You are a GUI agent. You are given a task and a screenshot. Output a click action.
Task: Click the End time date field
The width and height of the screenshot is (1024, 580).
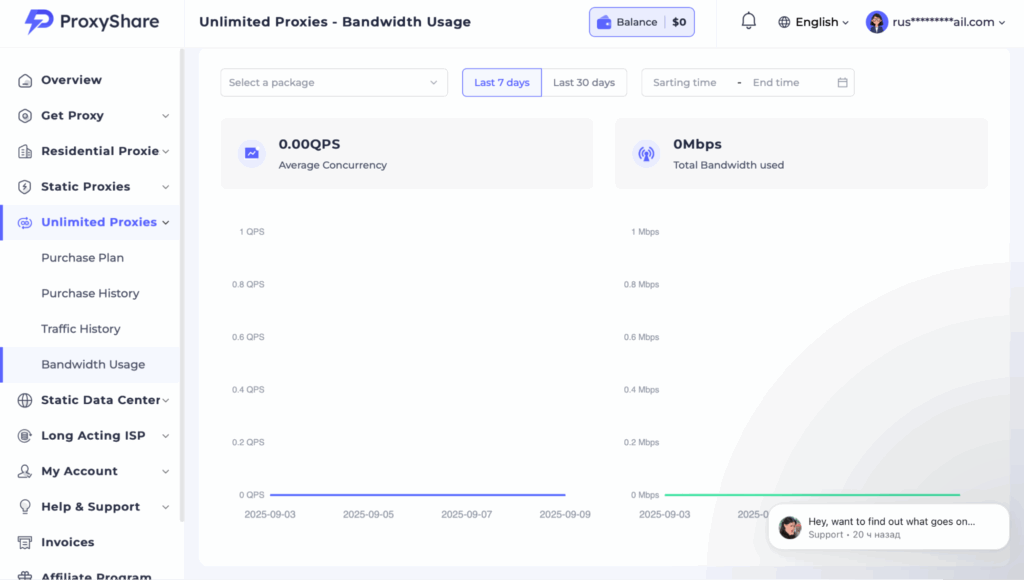776,82
